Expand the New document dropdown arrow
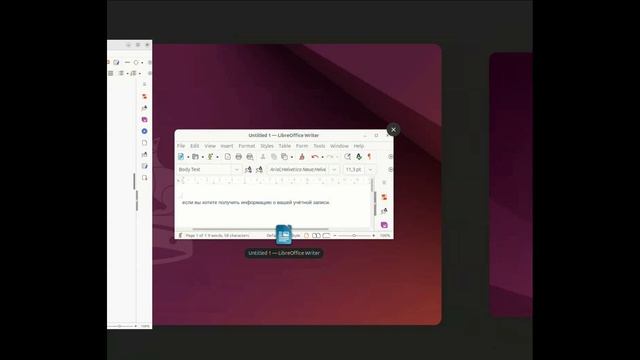Screen dimensions: 640x360 coord(188,157)
